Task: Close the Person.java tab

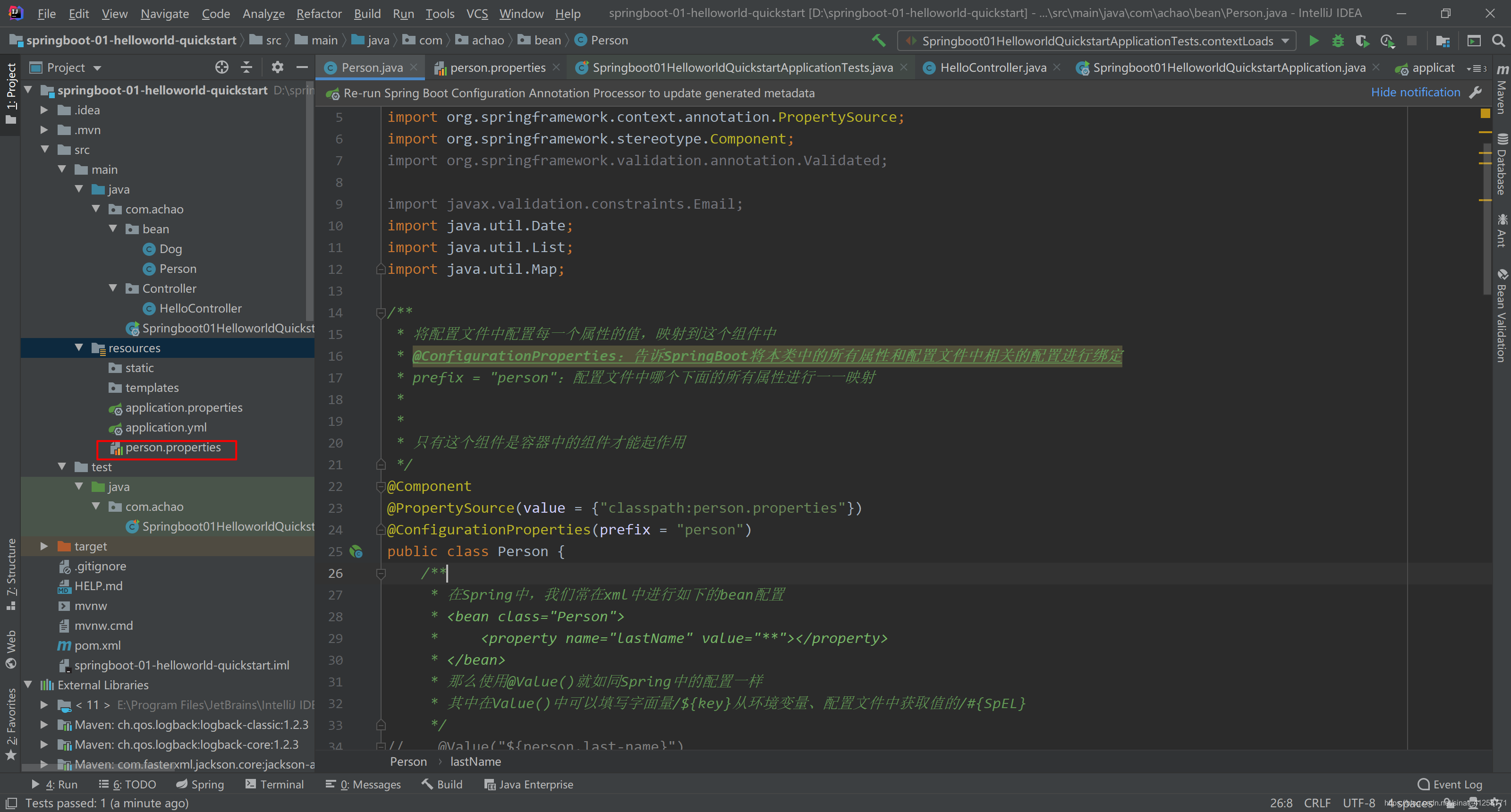Action: (414, 67)
